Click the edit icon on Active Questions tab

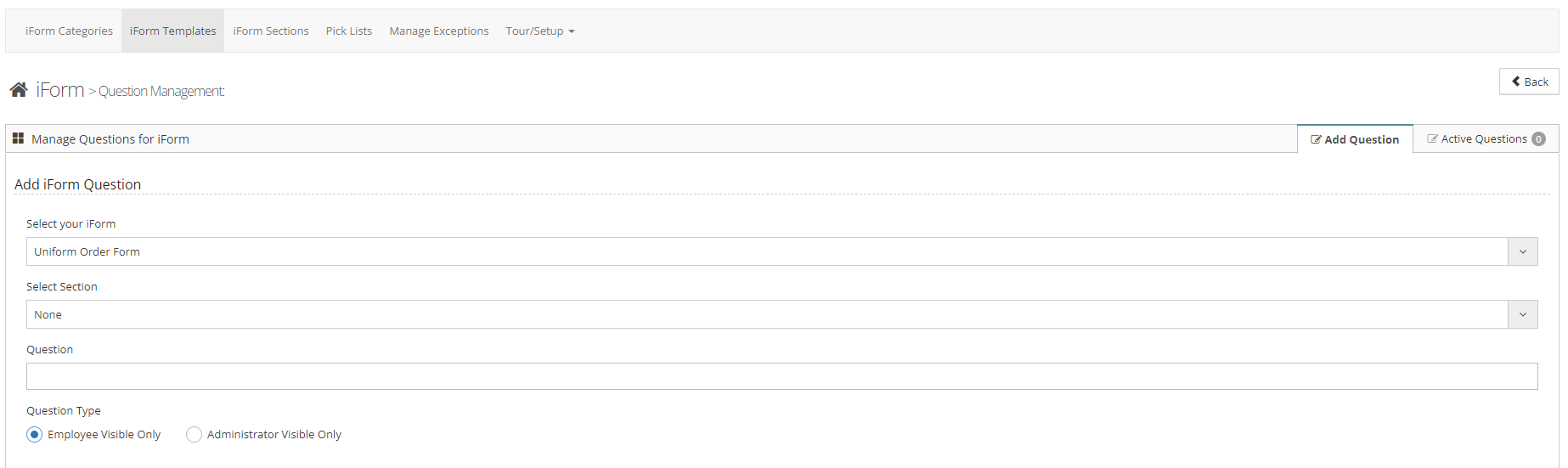(x=1432, y=138)
